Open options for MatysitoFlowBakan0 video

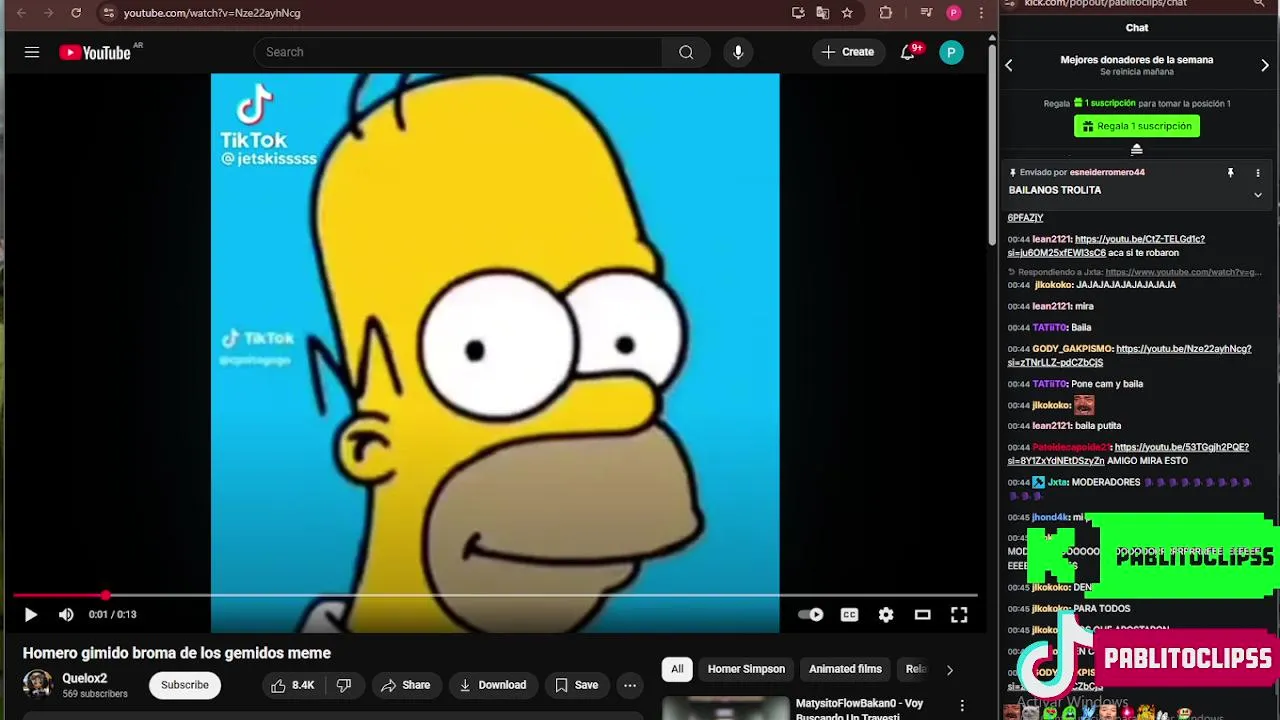(x=962, y=706)
